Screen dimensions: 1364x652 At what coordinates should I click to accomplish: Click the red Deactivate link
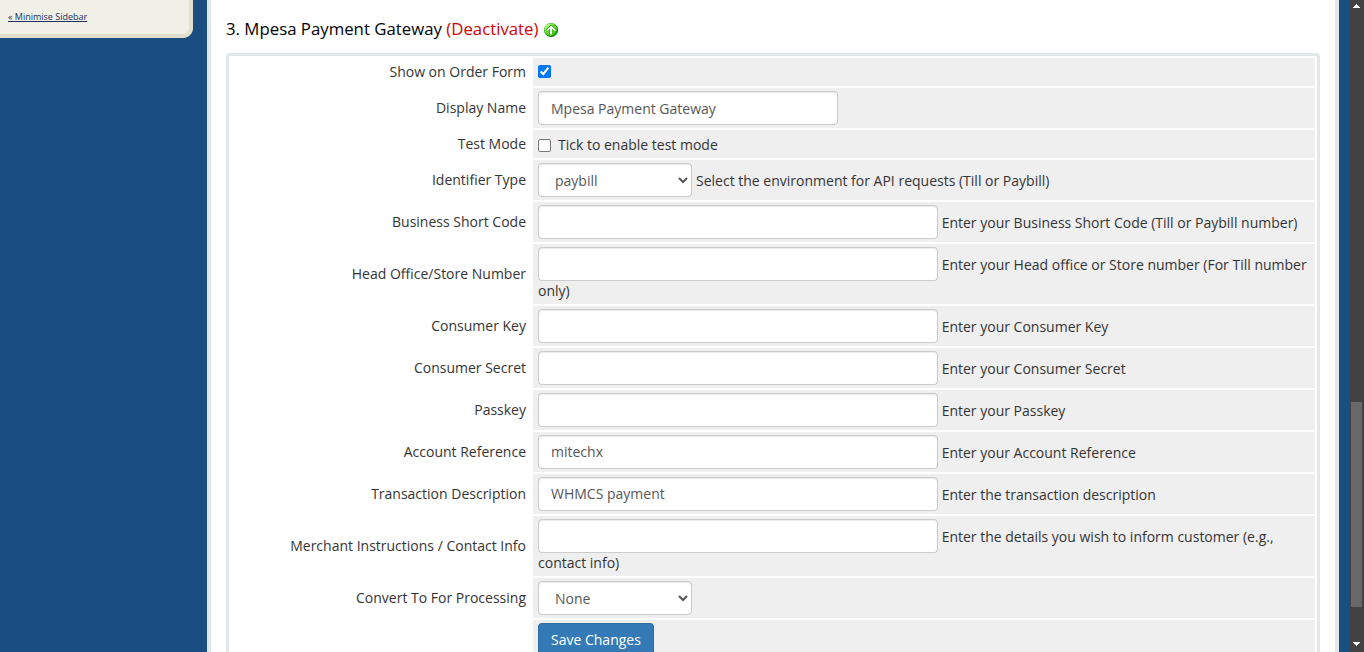tap(492, 30)
